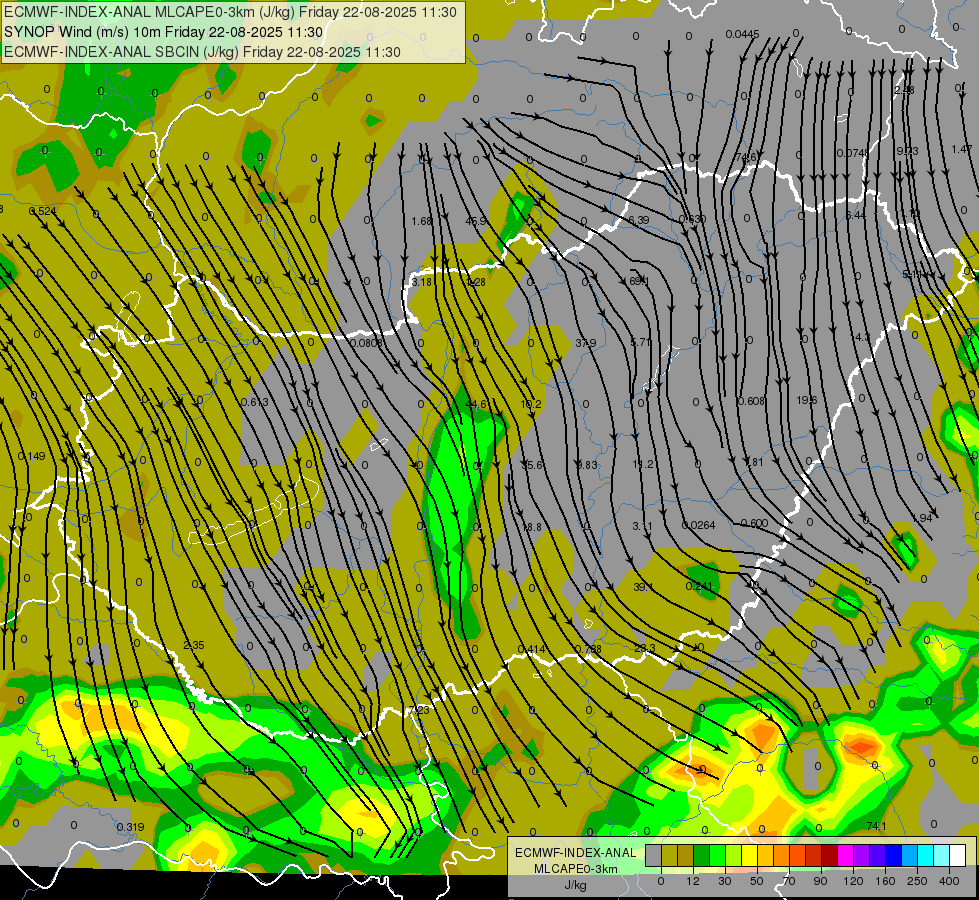Click the legend tick value 90
This screenshot has height=900, width=979.
(820, 881)
